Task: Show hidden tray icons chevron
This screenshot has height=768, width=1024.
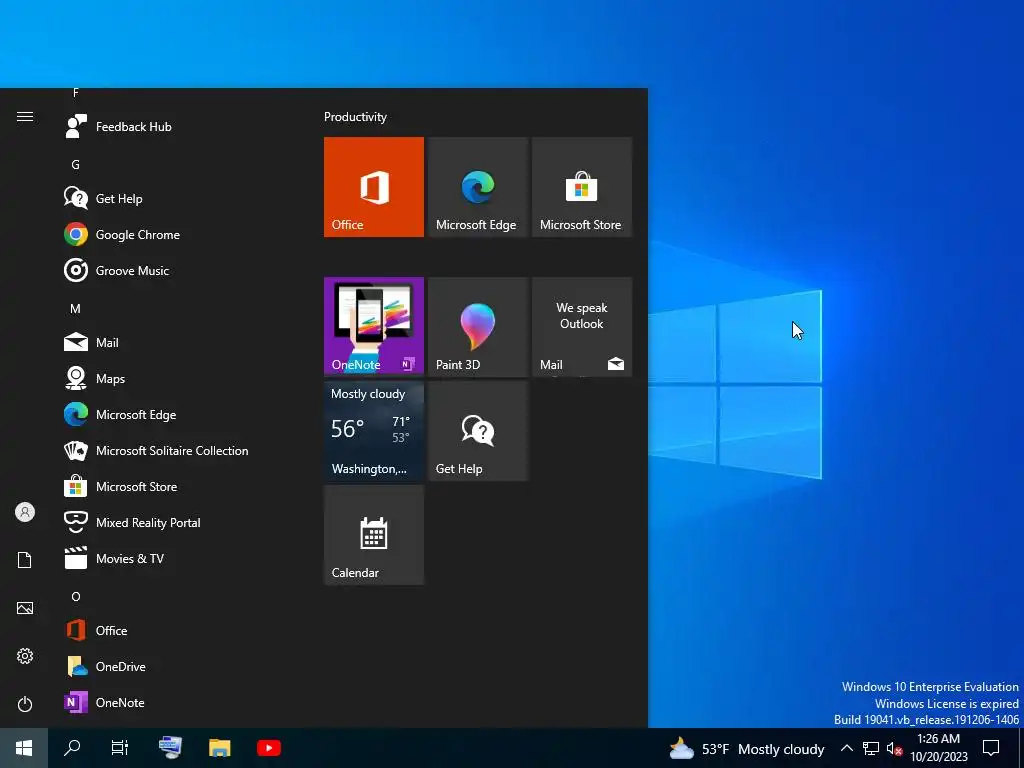Action: pyautogui.click(x=846, y=748)
